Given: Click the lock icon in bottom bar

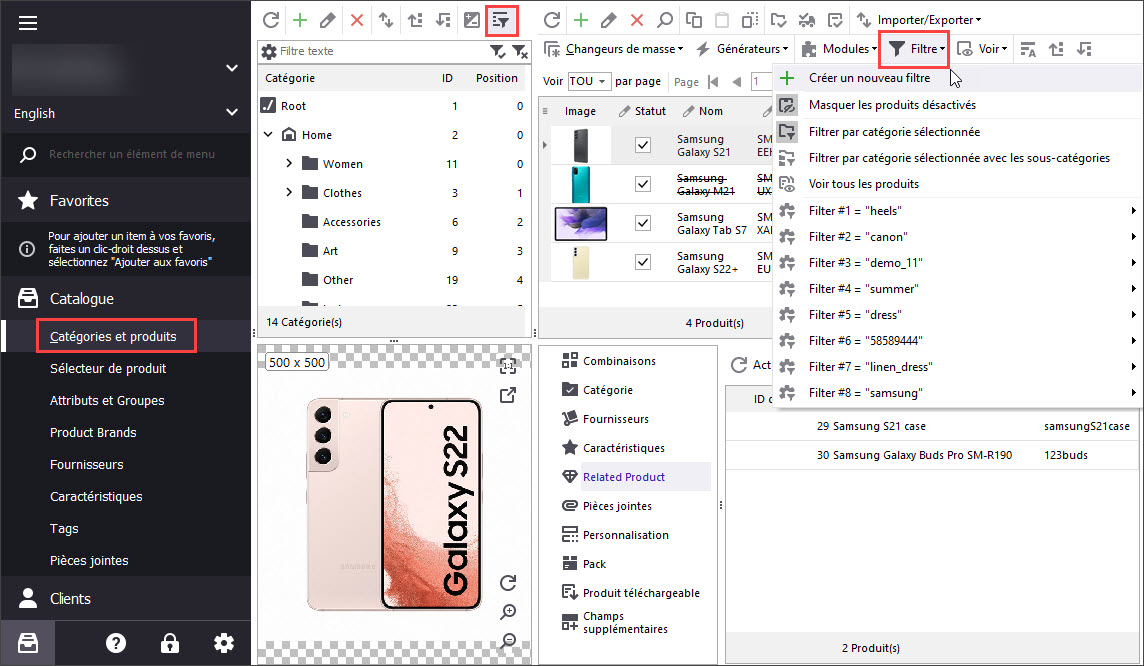Looking at the screenshot, I should click(170, 643).
